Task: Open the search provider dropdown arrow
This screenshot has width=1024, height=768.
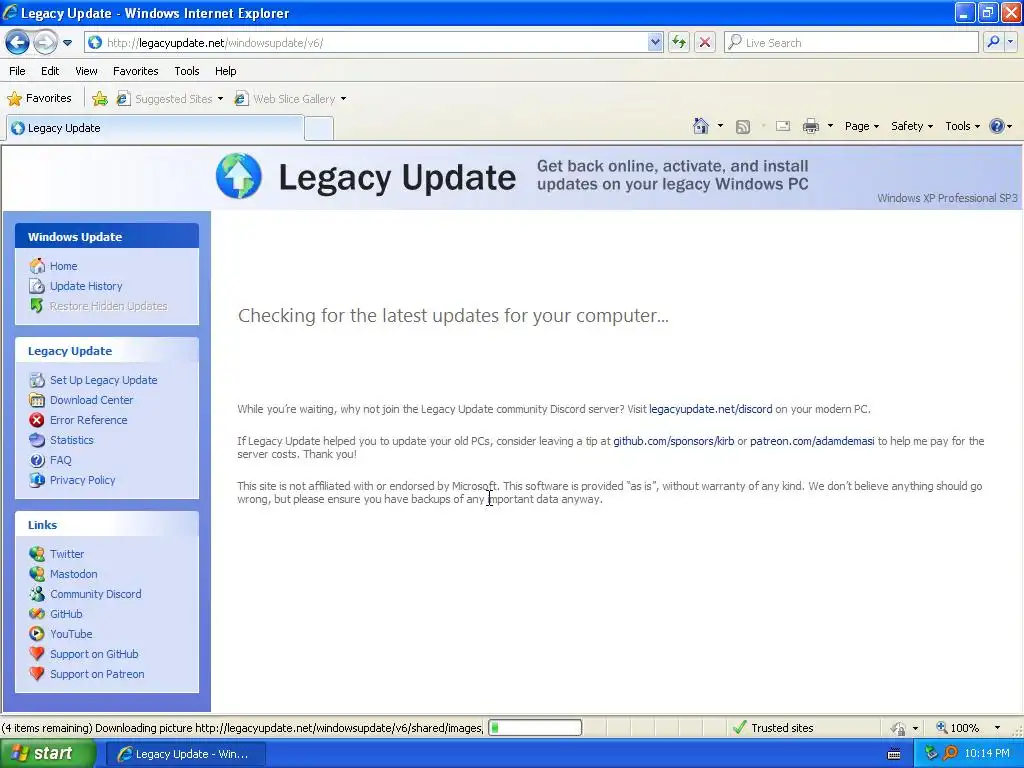Action: [x=1010, y=43]
